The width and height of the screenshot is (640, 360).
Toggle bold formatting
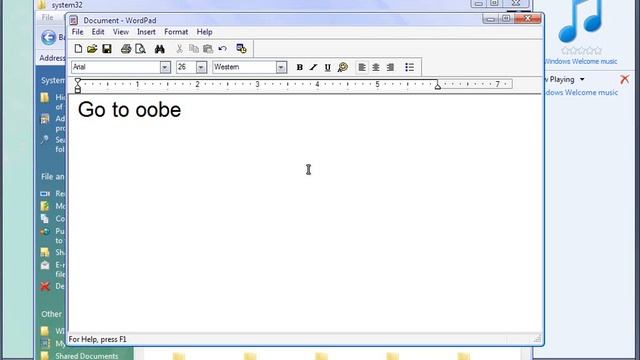[x=300, y=67]
